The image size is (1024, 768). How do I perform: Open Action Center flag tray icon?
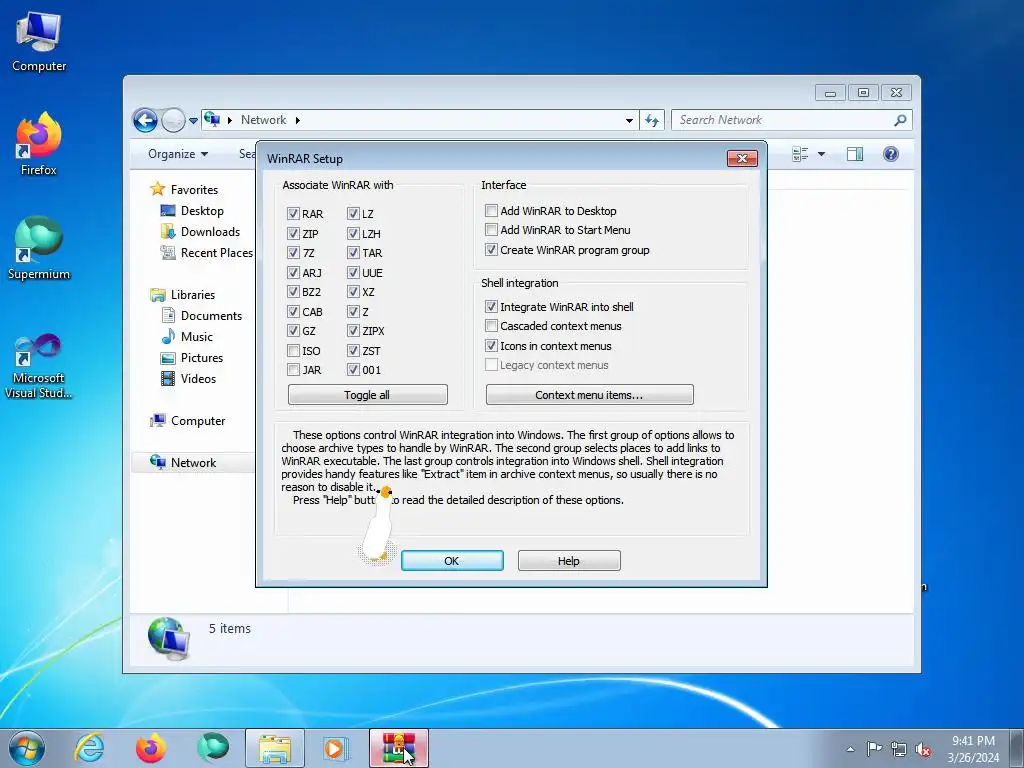(874, 749)
